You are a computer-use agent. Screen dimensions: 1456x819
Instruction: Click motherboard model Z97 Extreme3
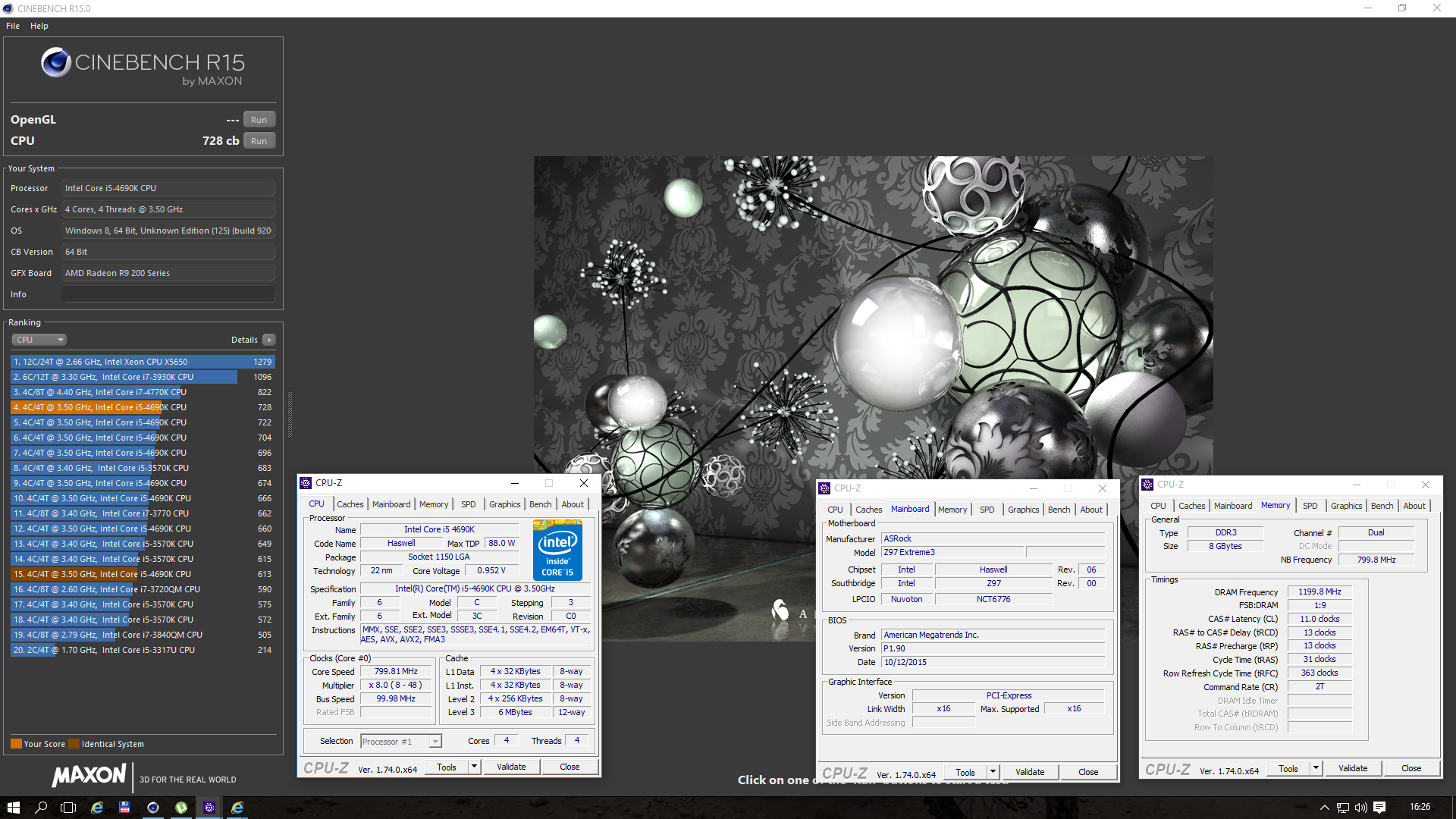point(952,552)
